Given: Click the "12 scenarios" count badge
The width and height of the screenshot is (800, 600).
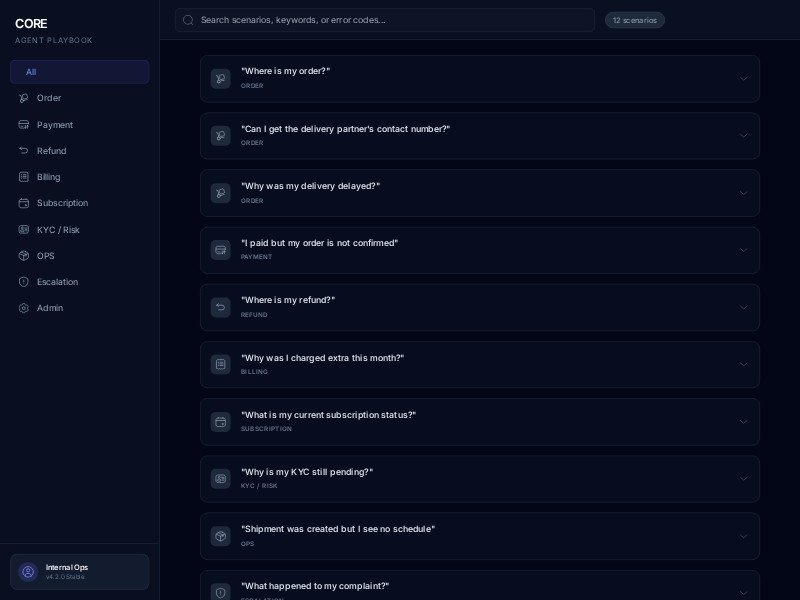Looking at the screenshot, I should 634,20.
